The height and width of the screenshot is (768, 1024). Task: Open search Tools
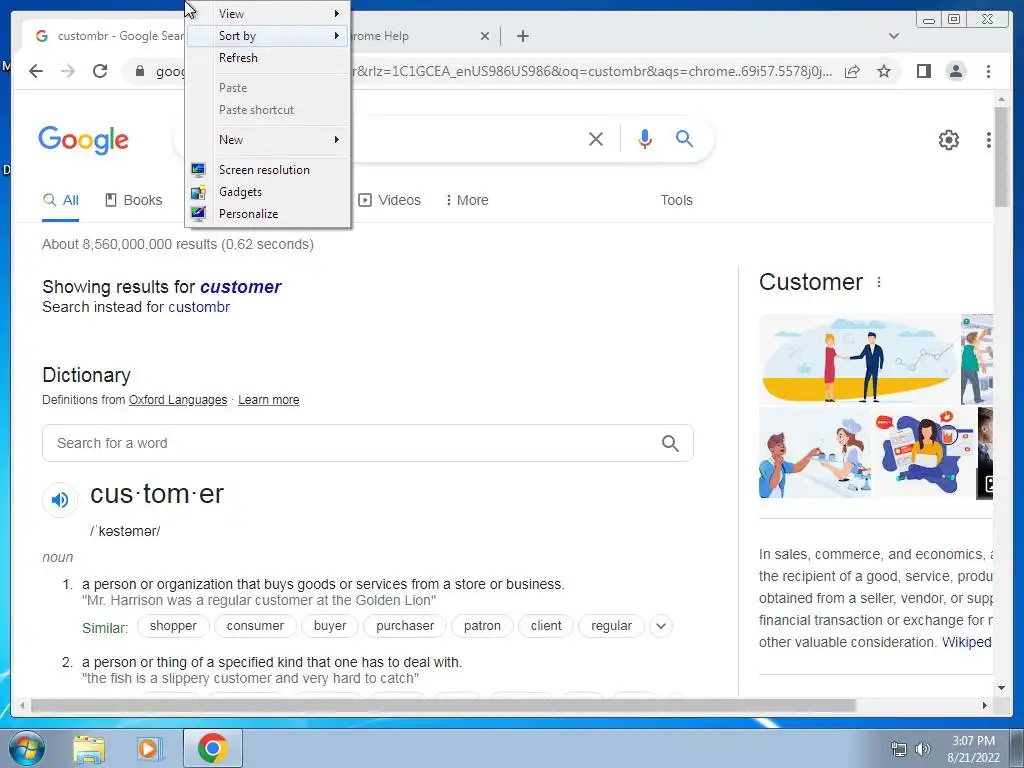pos(676,200)
